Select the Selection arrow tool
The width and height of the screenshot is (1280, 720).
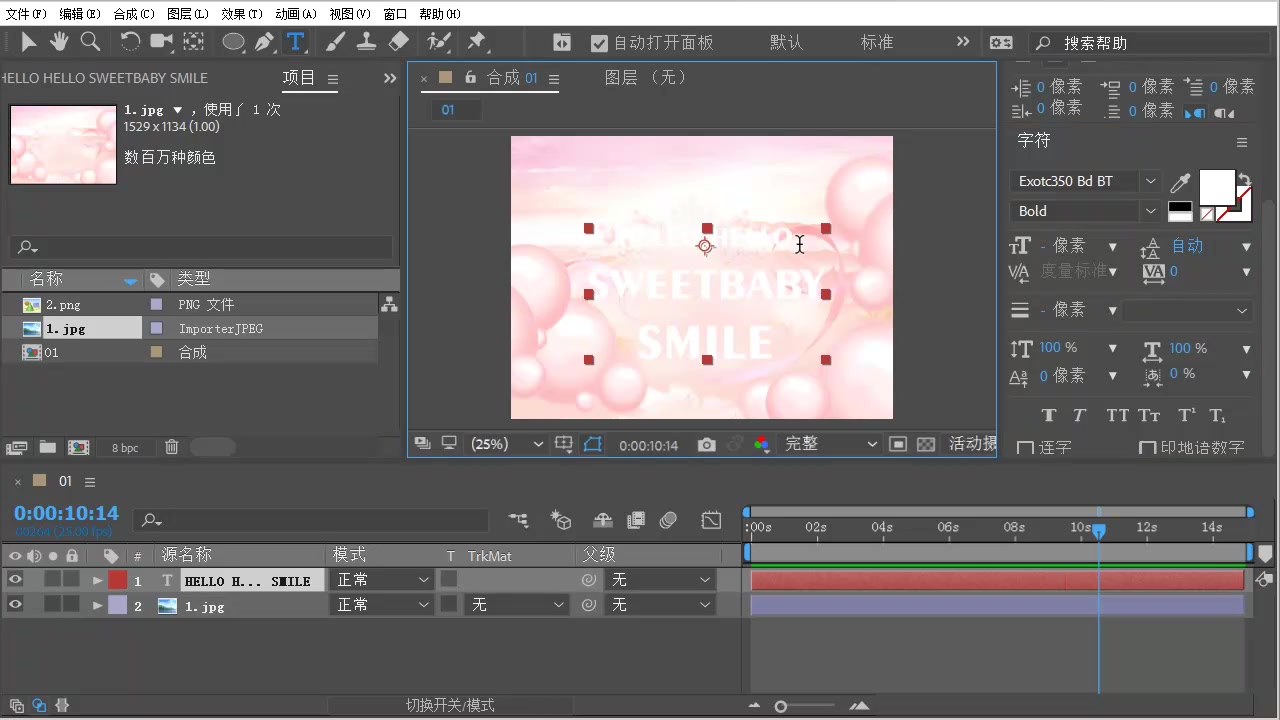point(29,41)
